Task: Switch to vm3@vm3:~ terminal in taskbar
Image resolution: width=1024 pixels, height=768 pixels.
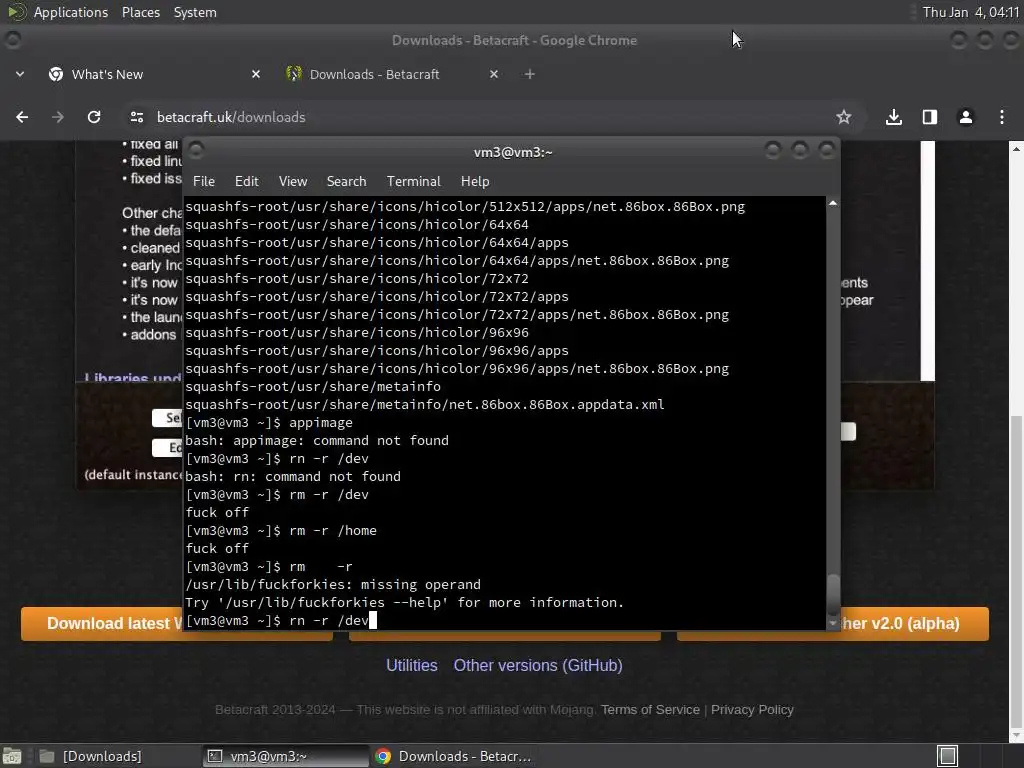Action: point(286,756)
